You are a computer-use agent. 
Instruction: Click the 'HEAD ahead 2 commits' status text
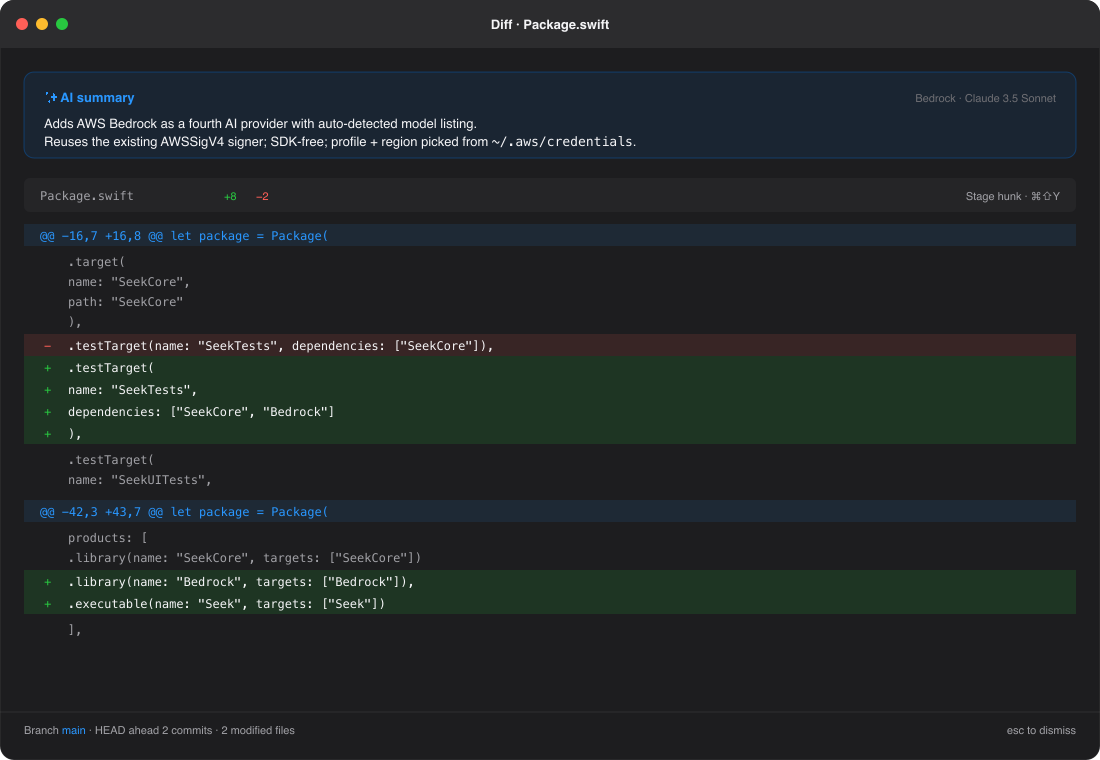(153, 731)
